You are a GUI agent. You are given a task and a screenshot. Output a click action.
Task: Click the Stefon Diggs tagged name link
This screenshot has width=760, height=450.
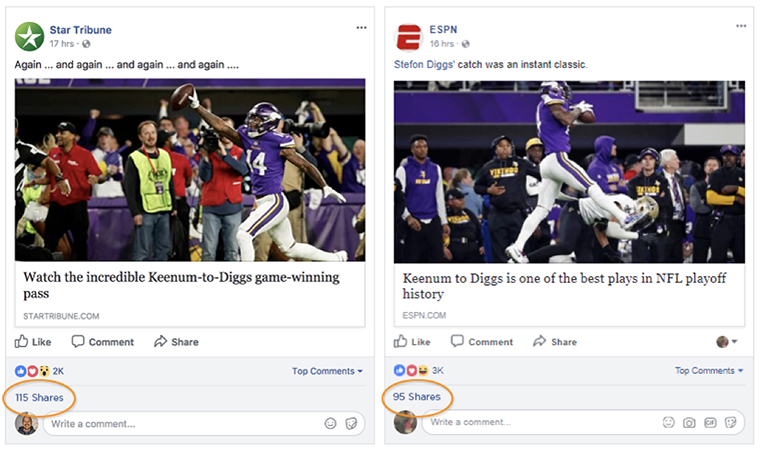coord(424,64)
